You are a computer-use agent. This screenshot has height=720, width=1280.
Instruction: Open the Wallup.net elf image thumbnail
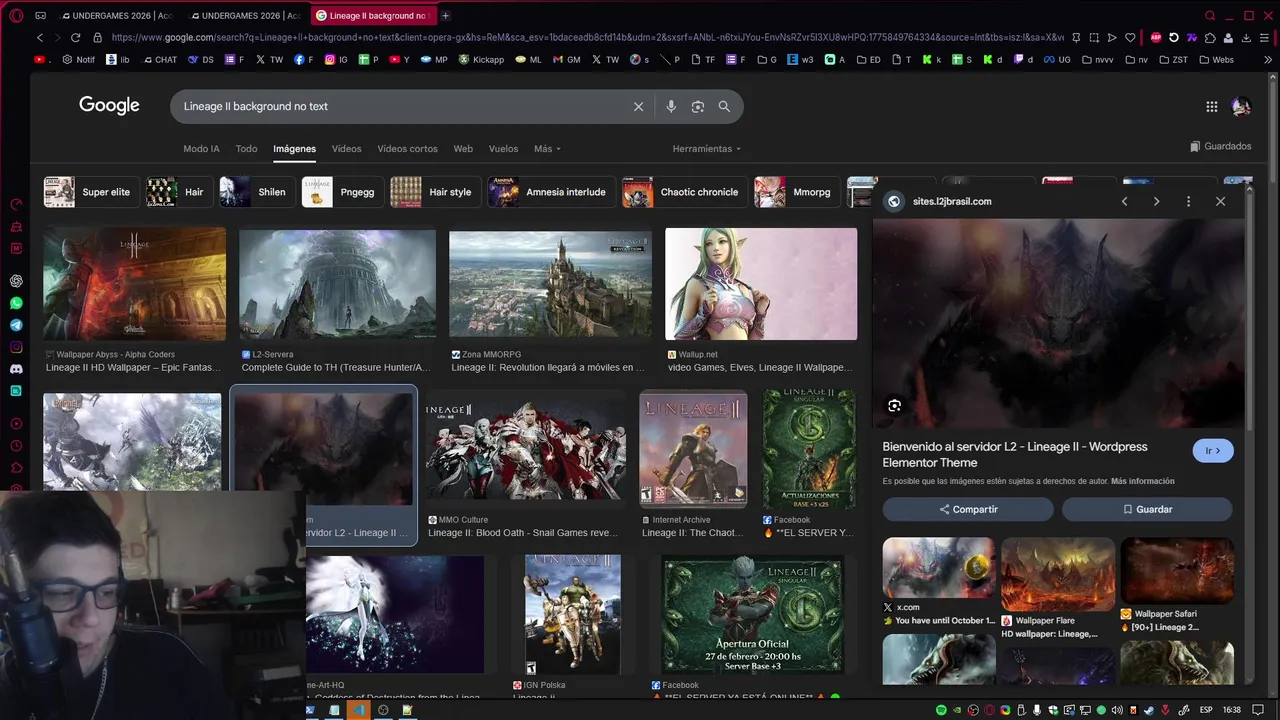click(761, 284)
